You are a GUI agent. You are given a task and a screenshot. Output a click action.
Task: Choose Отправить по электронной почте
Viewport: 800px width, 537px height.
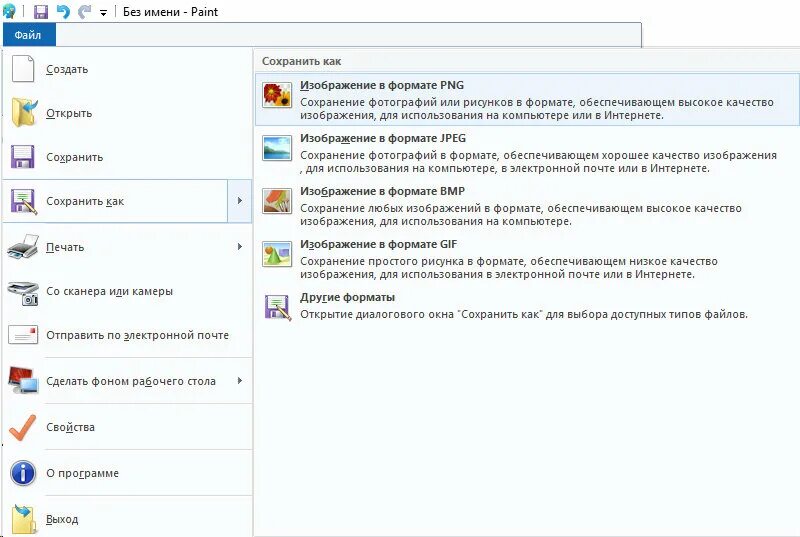[128, 335]
